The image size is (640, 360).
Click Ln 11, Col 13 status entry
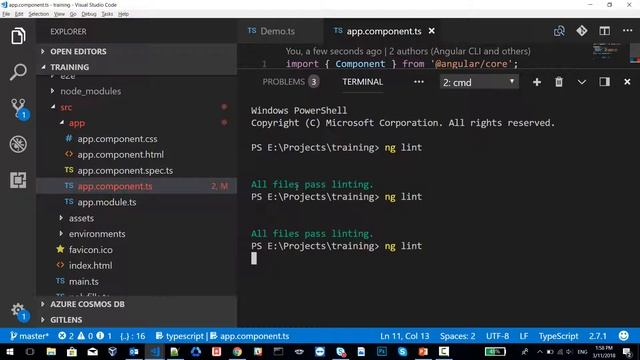coord(404,336)
